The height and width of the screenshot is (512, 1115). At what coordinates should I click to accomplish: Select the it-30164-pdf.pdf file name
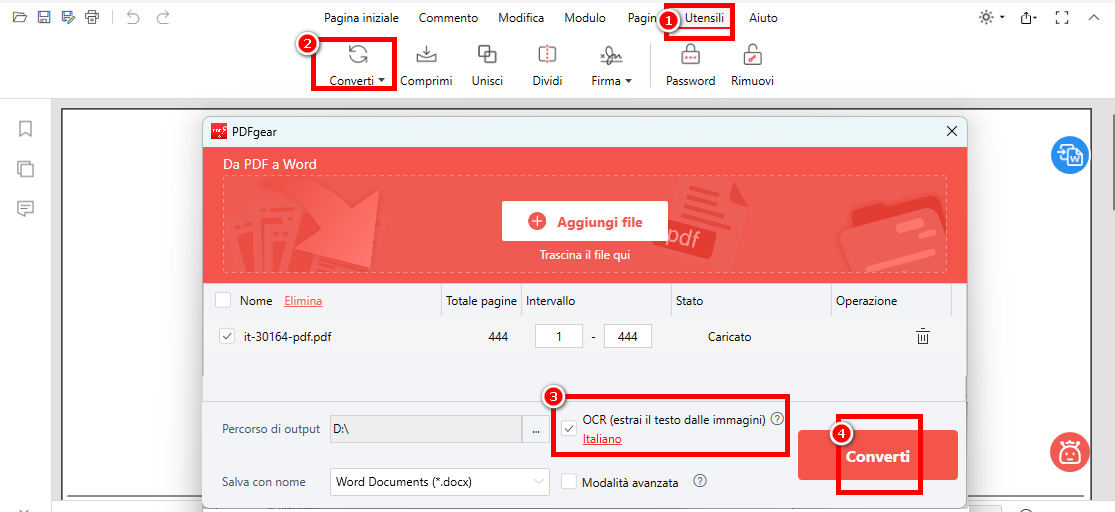(287, 337)
